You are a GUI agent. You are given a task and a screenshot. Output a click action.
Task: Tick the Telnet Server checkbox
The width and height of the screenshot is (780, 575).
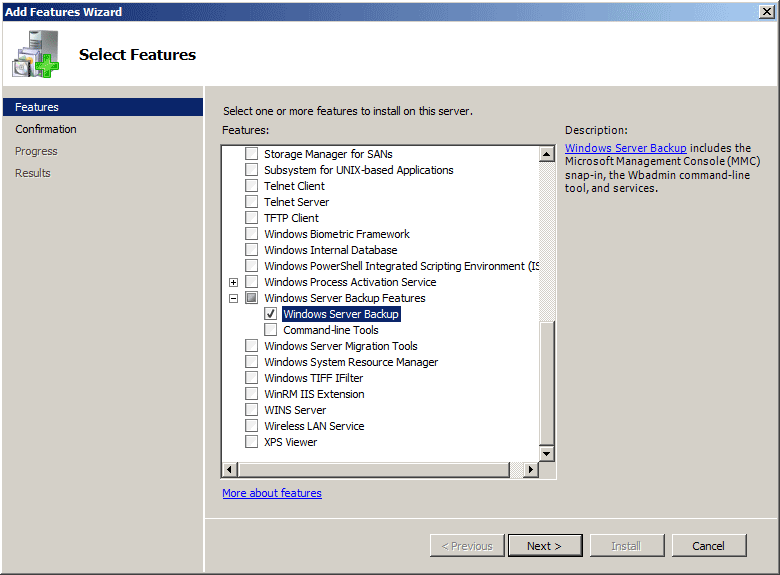(252, 201)
